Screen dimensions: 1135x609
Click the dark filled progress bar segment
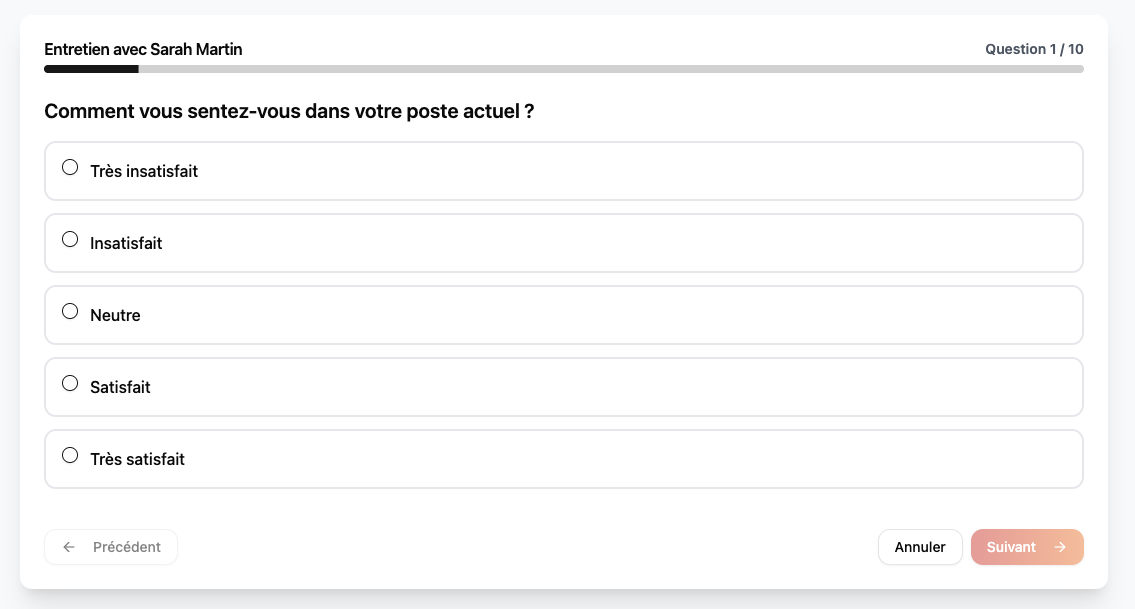coord(91,69)
